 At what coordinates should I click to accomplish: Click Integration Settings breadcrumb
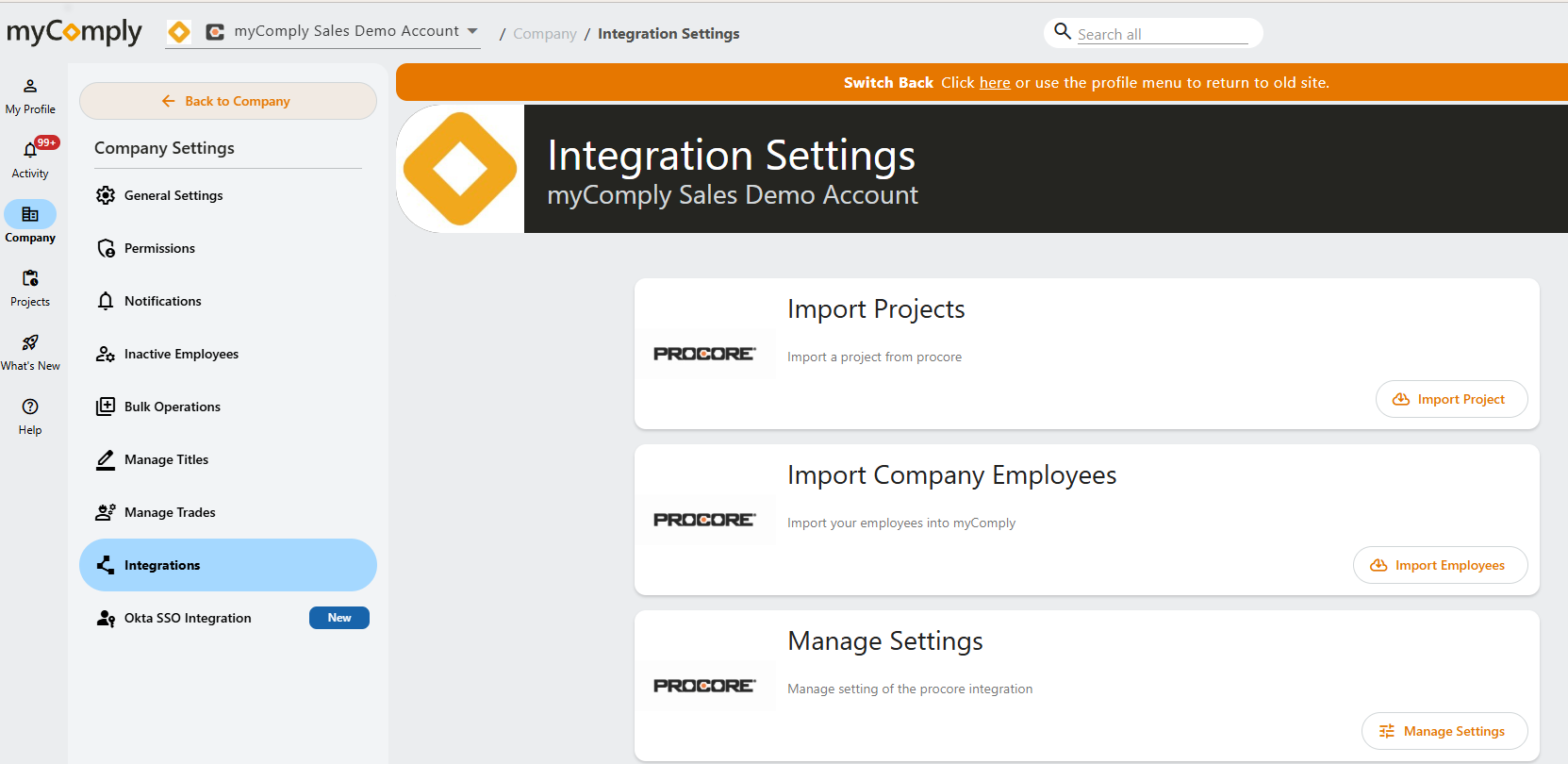pos(668,34)
